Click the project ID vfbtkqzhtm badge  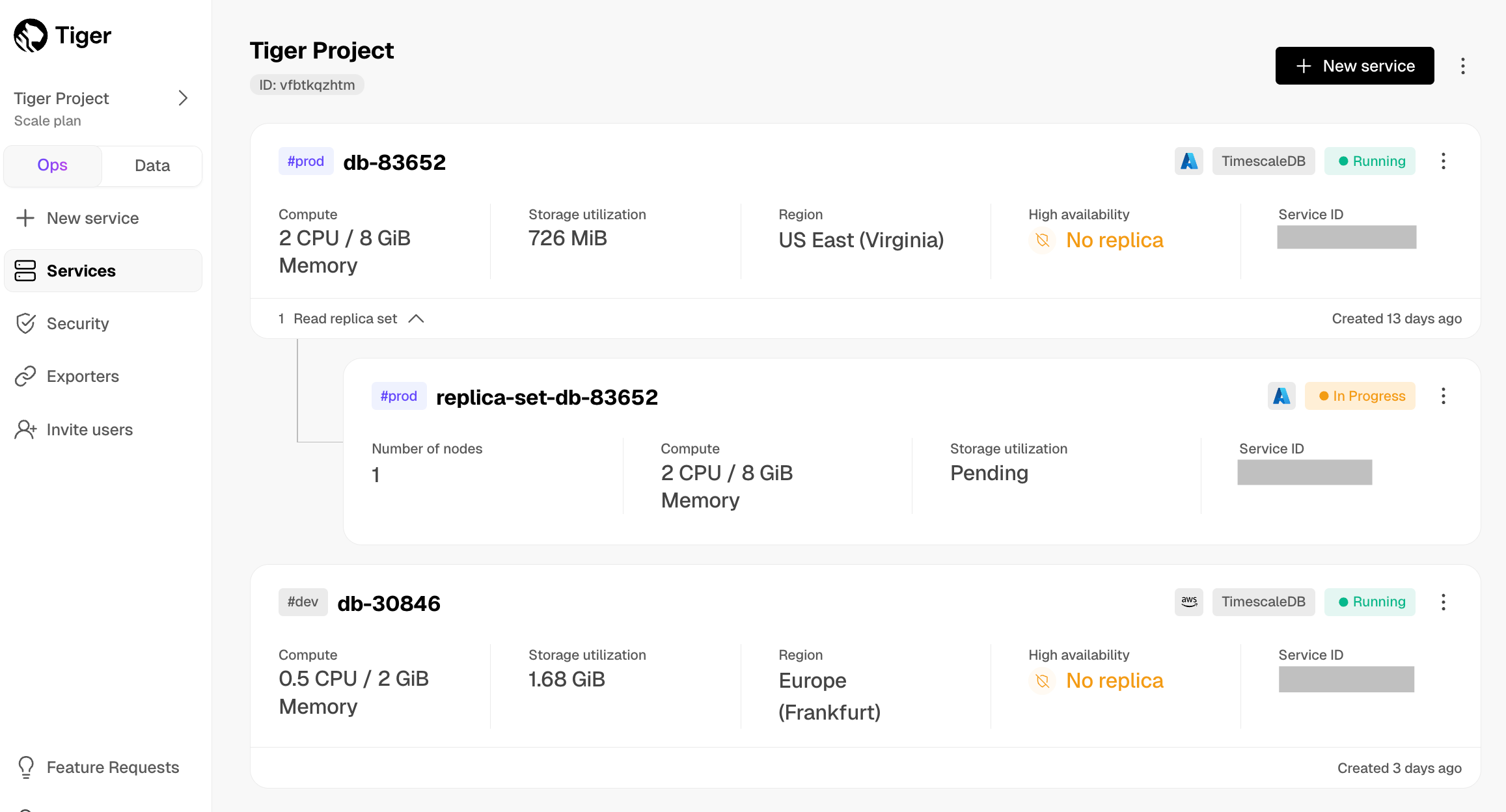(x=307, y=85)
